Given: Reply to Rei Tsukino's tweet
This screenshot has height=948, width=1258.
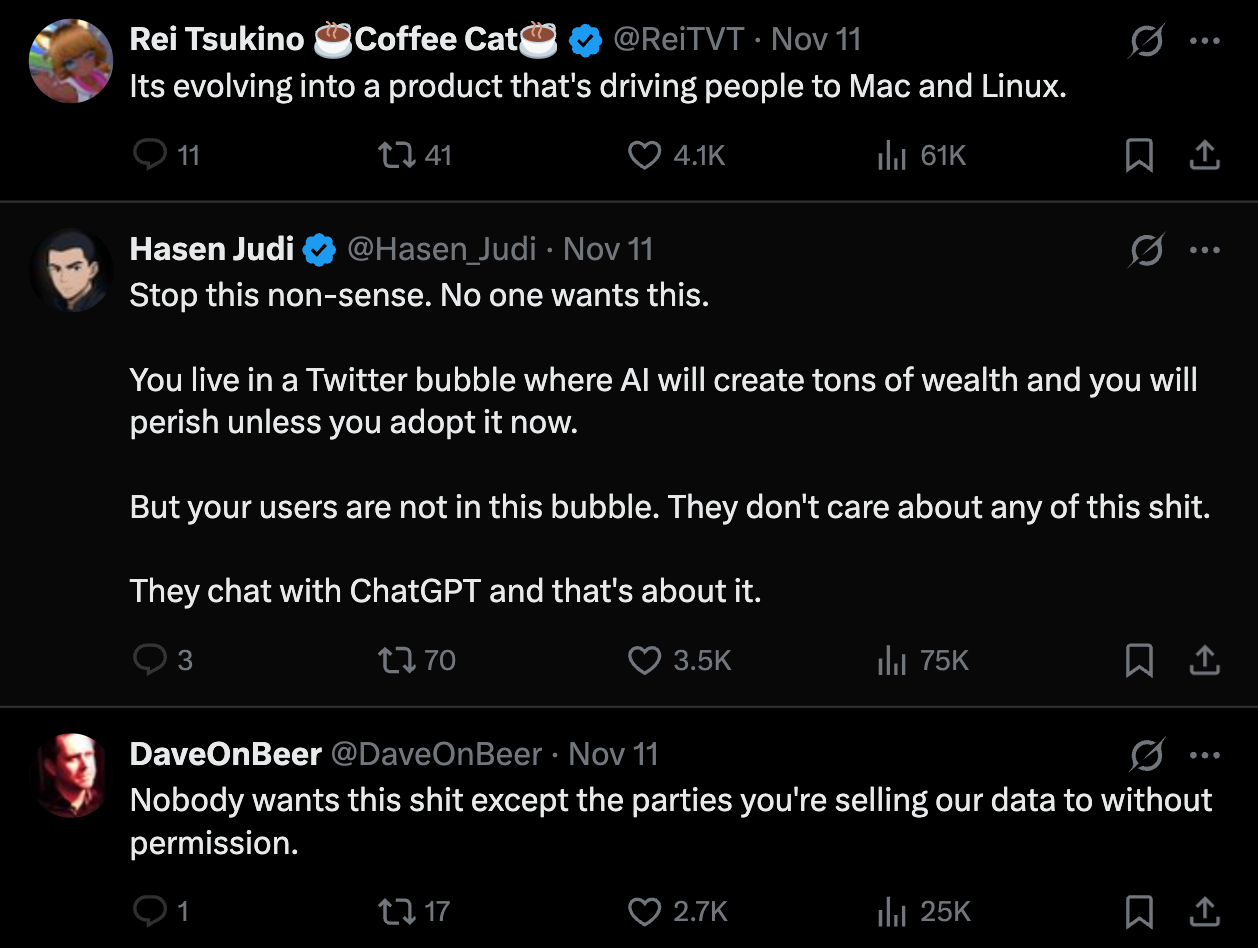Looking at the screenshot, I should (150, 156).
